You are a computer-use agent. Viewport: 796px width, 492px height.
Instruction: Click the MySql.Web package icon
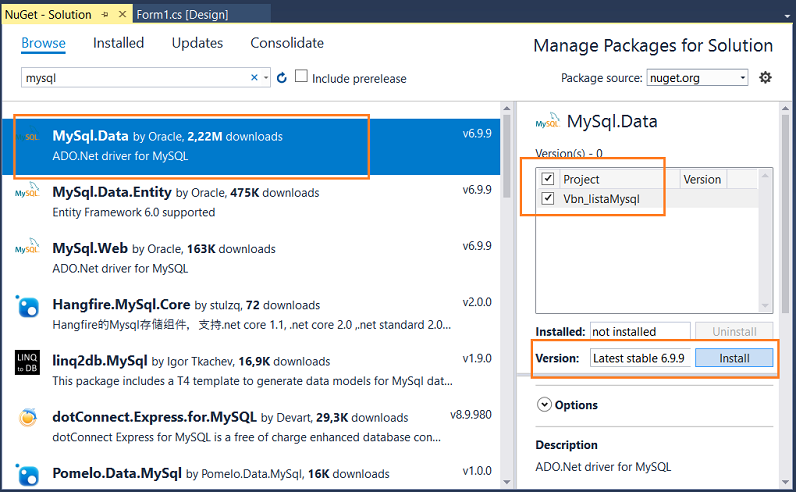[x=27, y=248]
